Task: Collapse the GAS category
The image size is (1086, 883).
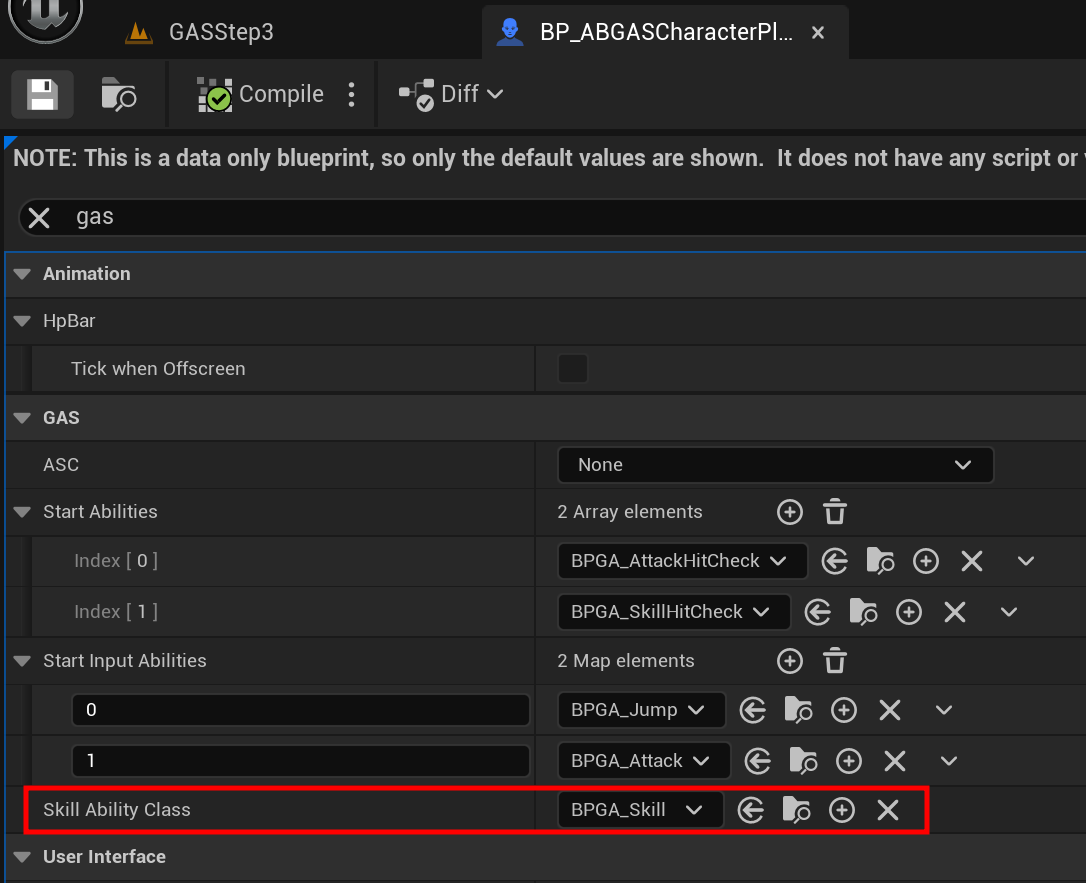Action: [x=22, y=418]
